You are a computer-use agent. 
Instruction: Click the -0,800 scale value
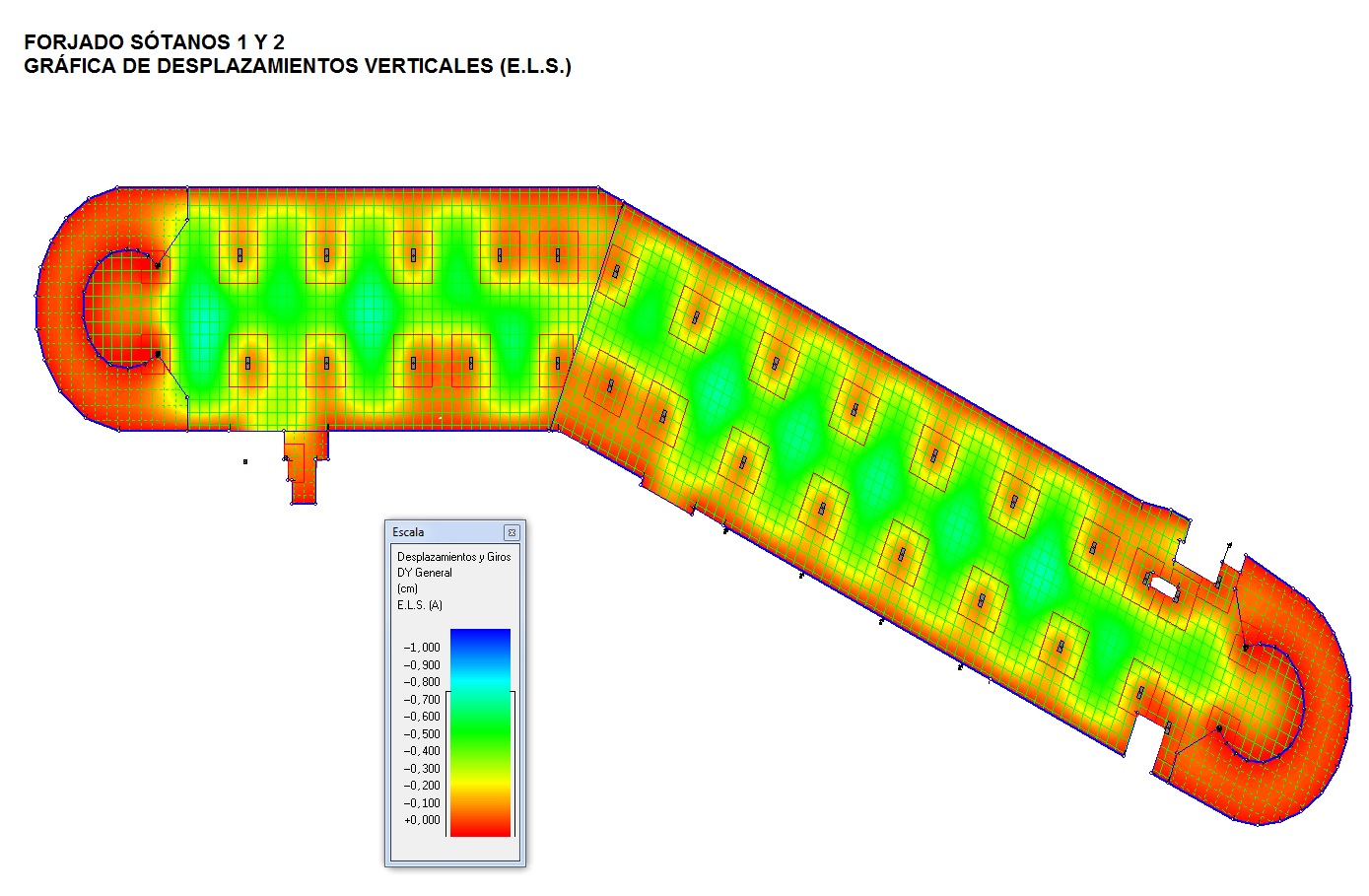click(x=422, y=682)
